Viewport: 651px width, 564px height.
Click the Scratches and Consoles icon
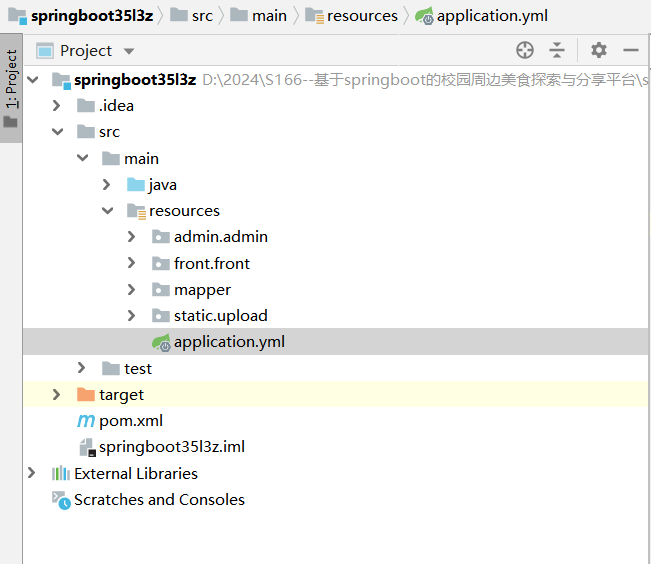(x=61, y=500)
